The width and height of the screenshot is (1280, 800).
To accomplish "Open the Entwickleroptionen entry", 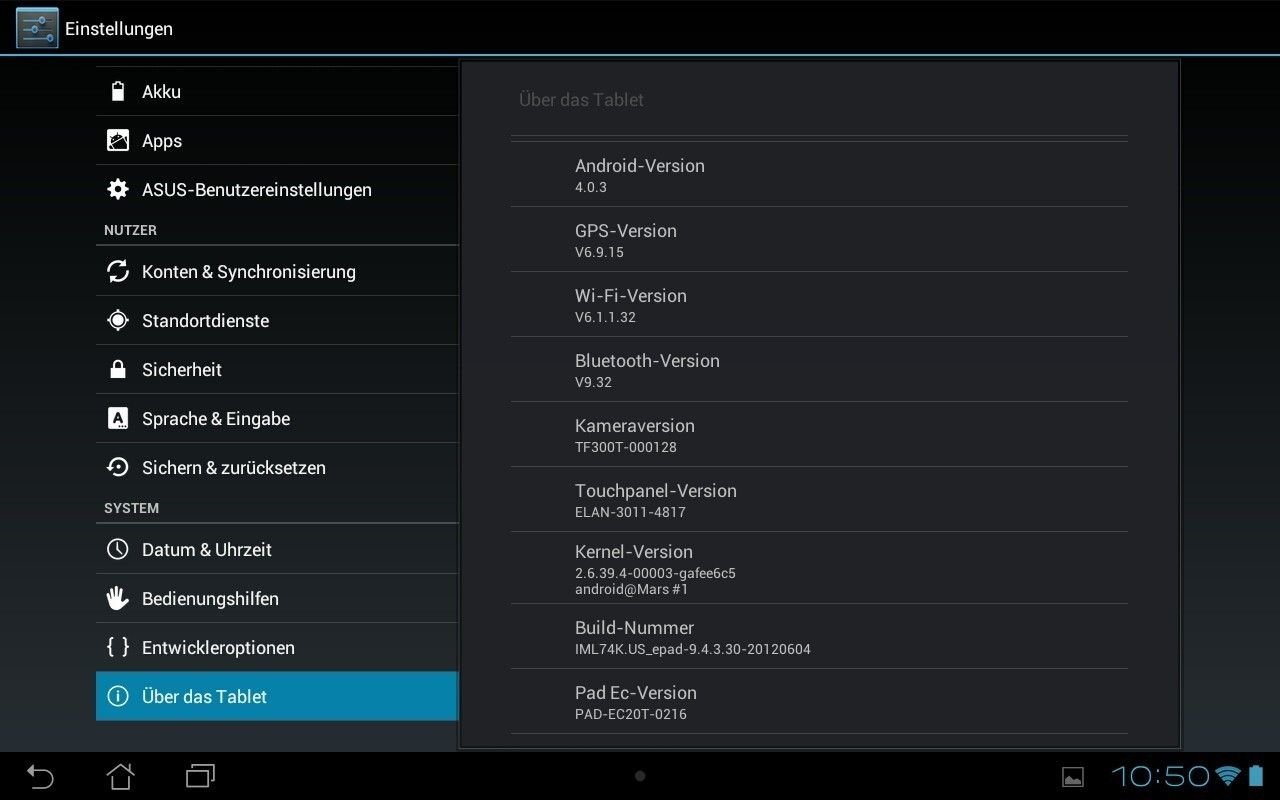I will coord(277,647).
